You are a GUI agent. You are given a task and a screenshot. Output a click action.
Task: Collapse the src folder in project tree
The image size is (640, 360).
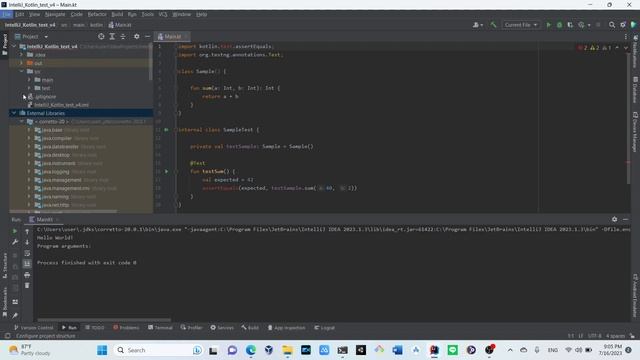pos(22,71)
